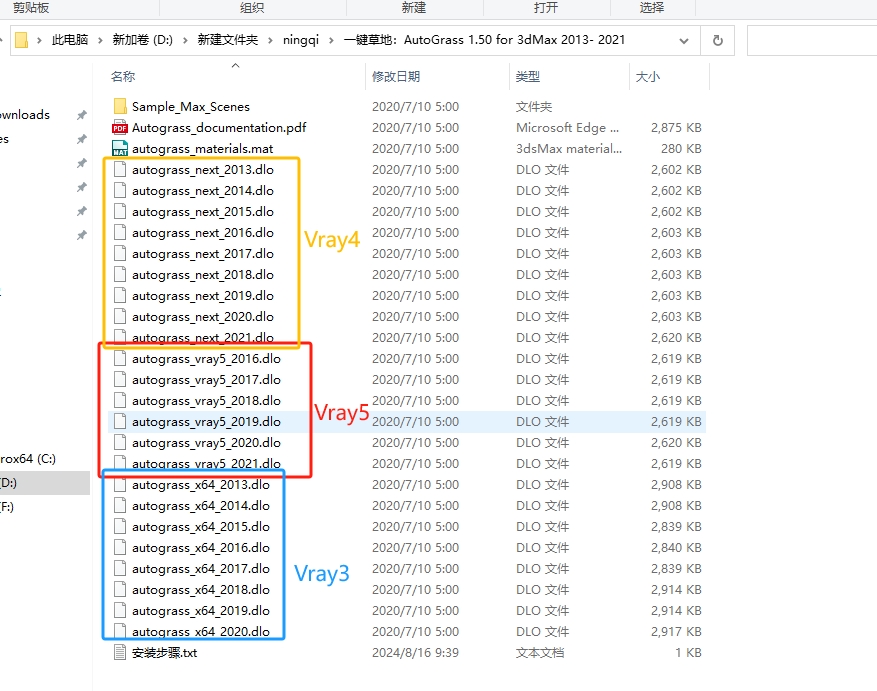The width and height of the screenshot is (877, 691).
Task: Expand the chevron after 此电脑 breadcrumb
Action: (100, 40)
